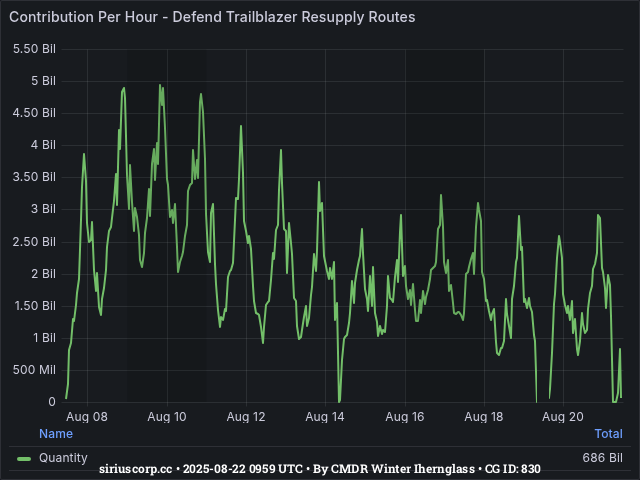
Task: Click the 4.50 Bil y-axis label
Action: tap(34, 113)
